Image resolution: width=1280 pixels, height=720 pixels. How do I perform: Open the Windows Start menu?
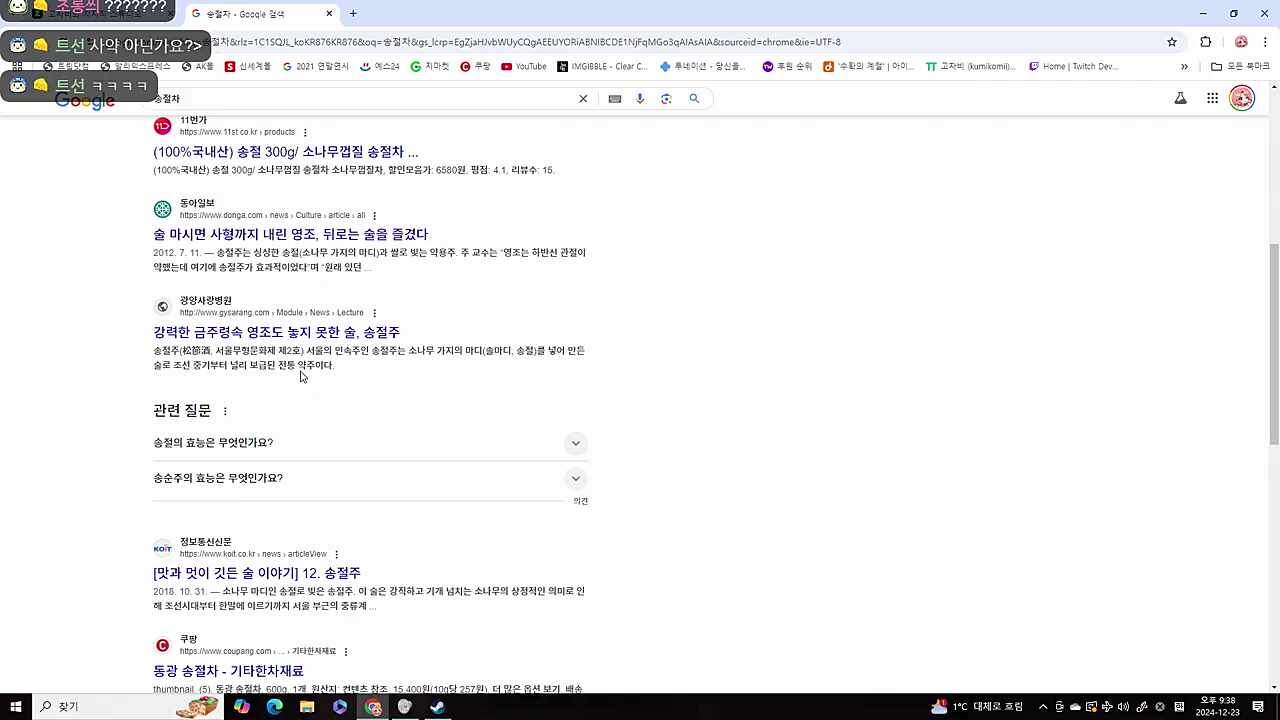tap(16, 707)
